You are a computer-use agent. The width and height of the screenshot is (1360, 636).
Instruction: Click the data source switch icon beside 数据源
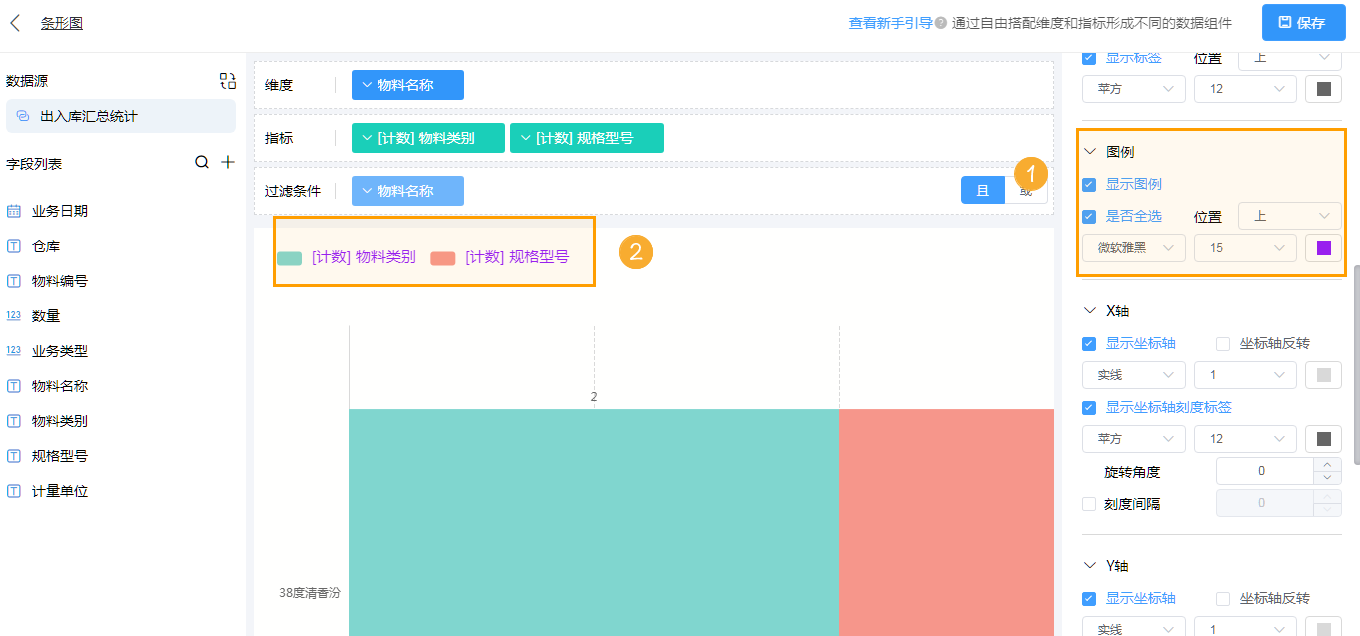(x=228, y=80)
